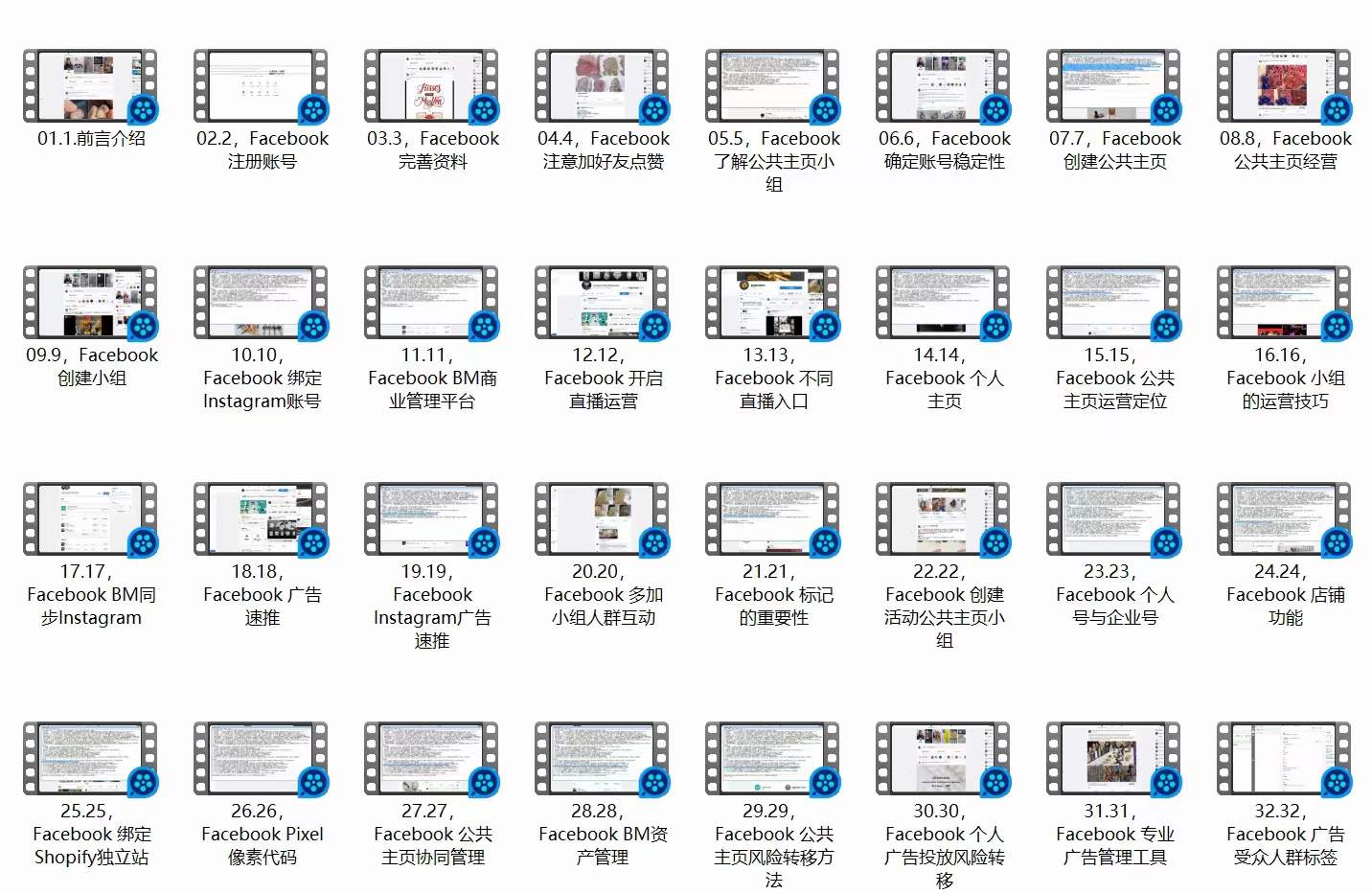Select the 28.28 BM资产管理 video icon
The width and height of the screenshot is (1372, 894).
603,759
